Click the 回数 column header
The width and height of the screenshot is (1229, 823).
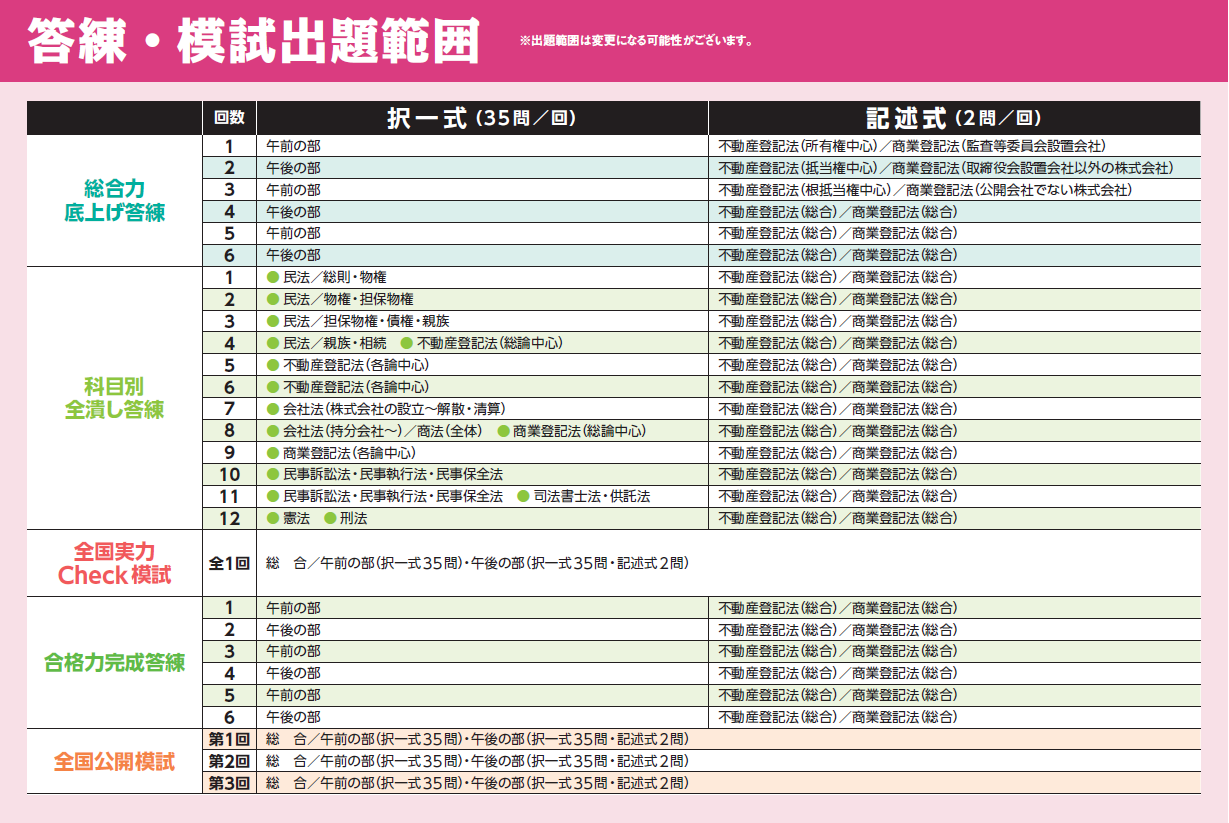(229, 118)
